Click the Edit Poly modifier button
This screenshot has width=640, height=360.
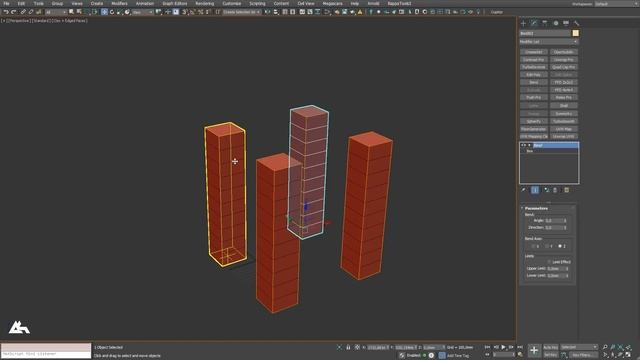coord(534,75)
